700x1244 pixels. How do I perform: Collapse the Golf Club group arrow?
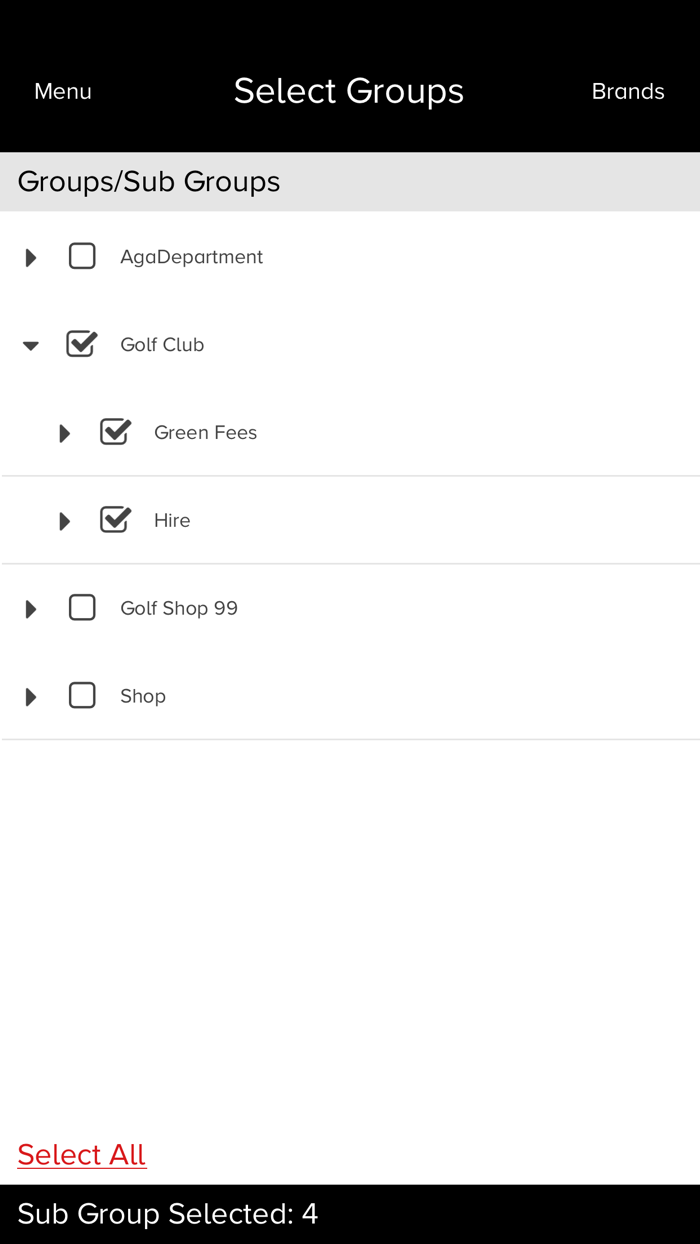[31, 346]
